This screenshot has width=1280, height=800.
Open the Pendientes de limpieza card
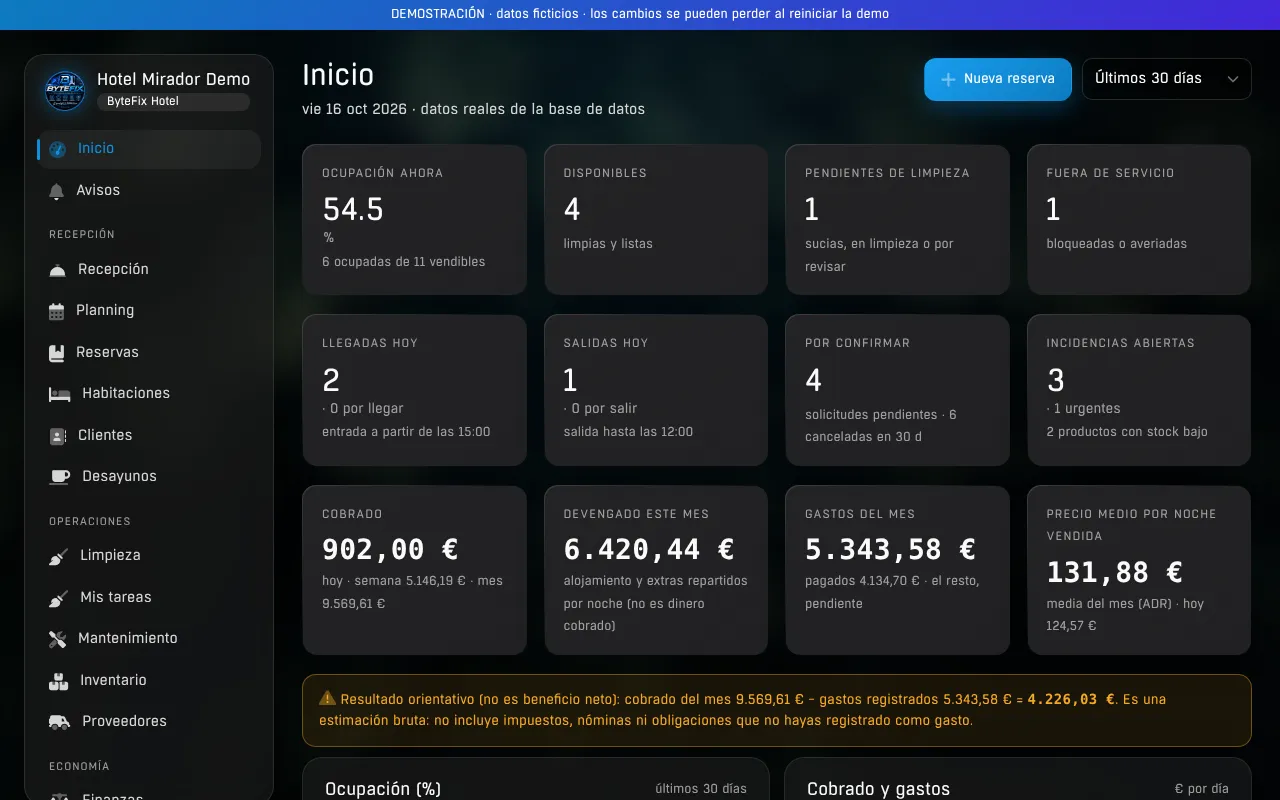click(897, 220)
